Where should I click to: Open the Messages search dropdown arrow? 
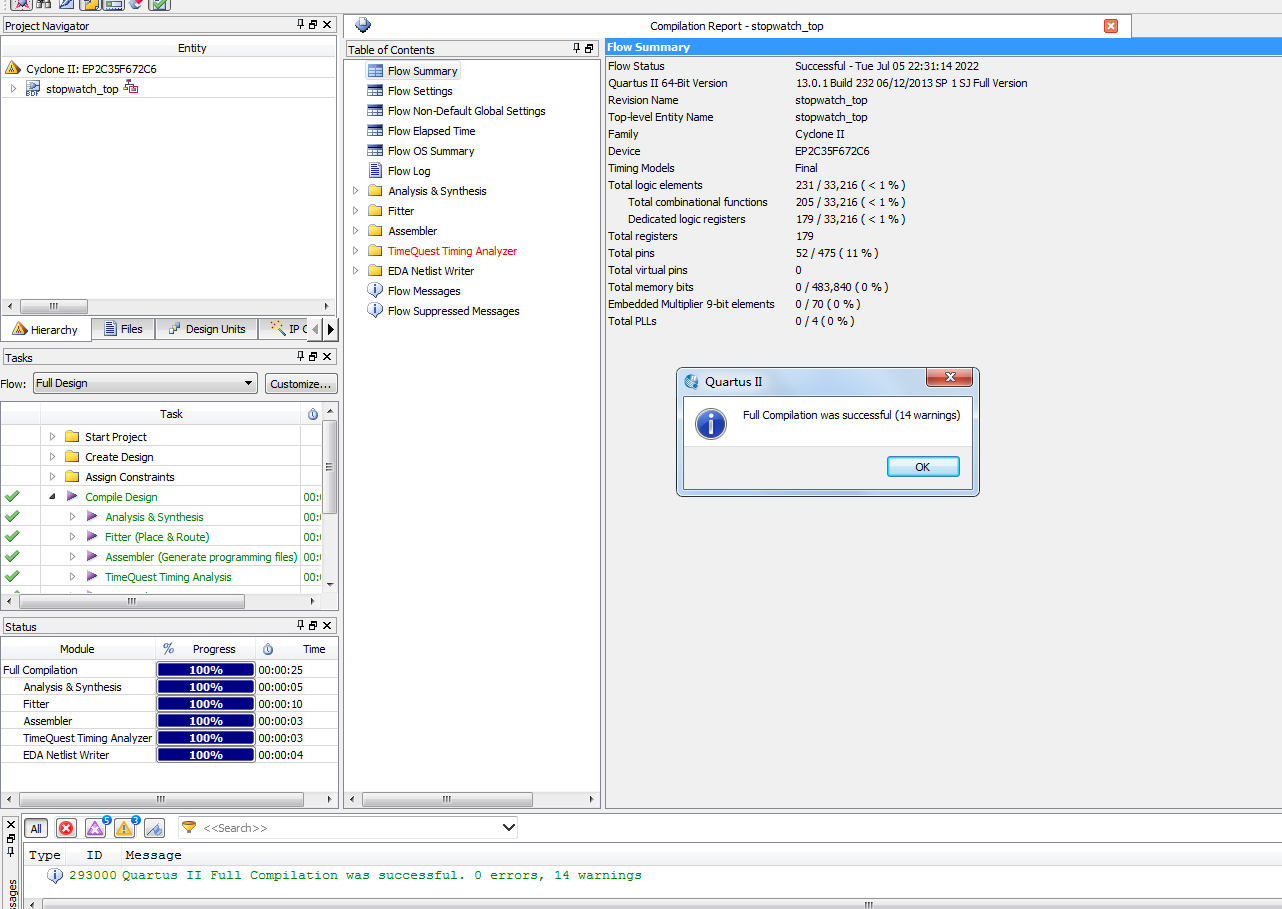pyautogui.click(x=508, y=827)
